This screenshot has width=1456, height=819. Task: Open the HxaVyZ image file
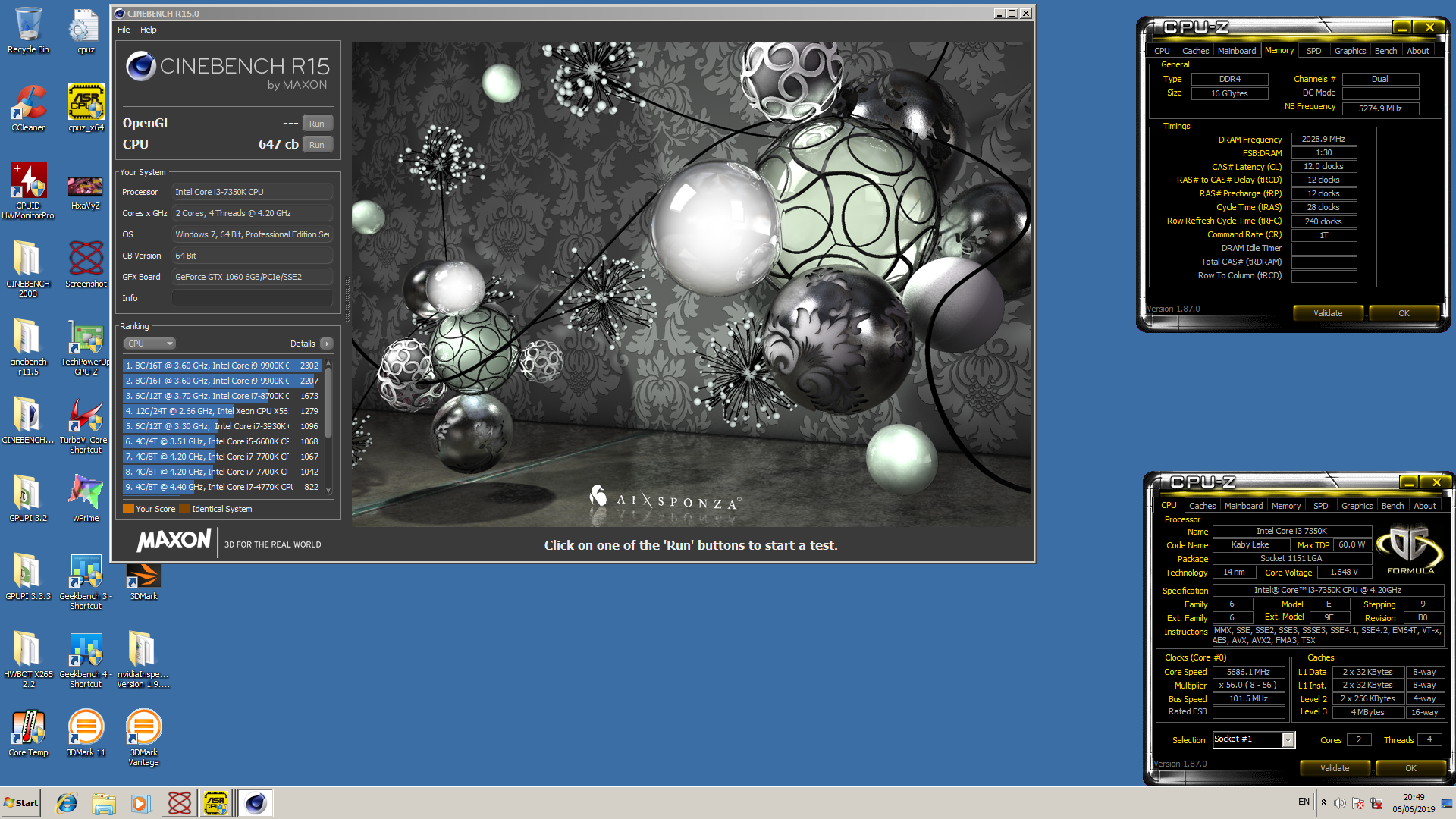[86, 191]
